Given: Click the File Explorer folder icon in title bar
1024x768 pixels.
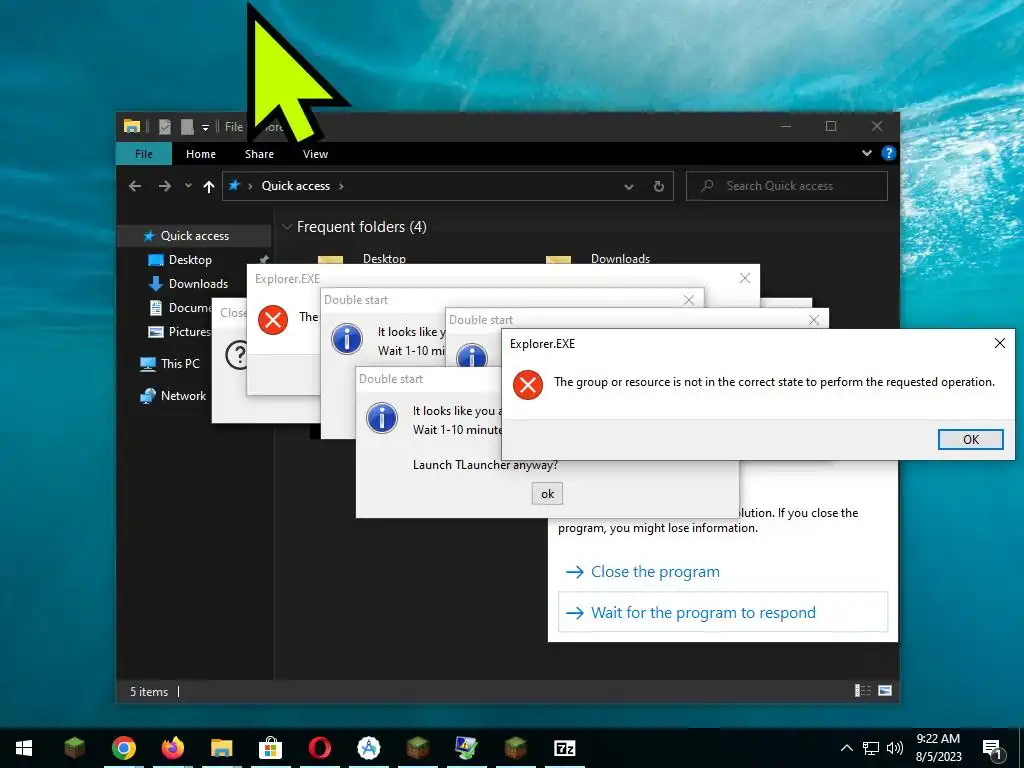Looking at the screenshot, I should click(x=132, y=126).
